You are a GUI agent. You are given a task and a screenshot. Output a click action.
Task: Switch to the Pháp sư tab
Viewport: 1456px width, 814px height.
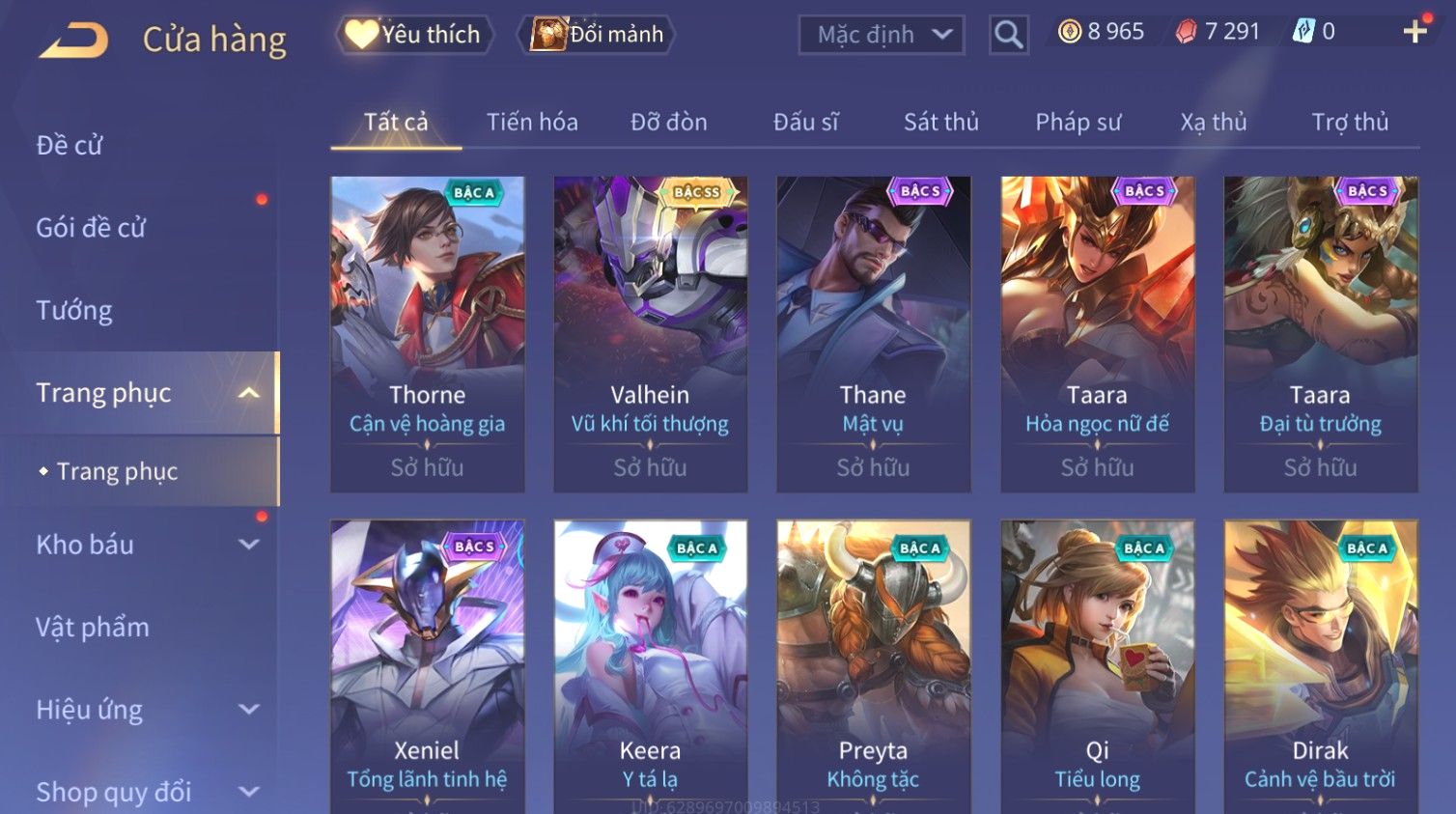tap(1078, 123)
